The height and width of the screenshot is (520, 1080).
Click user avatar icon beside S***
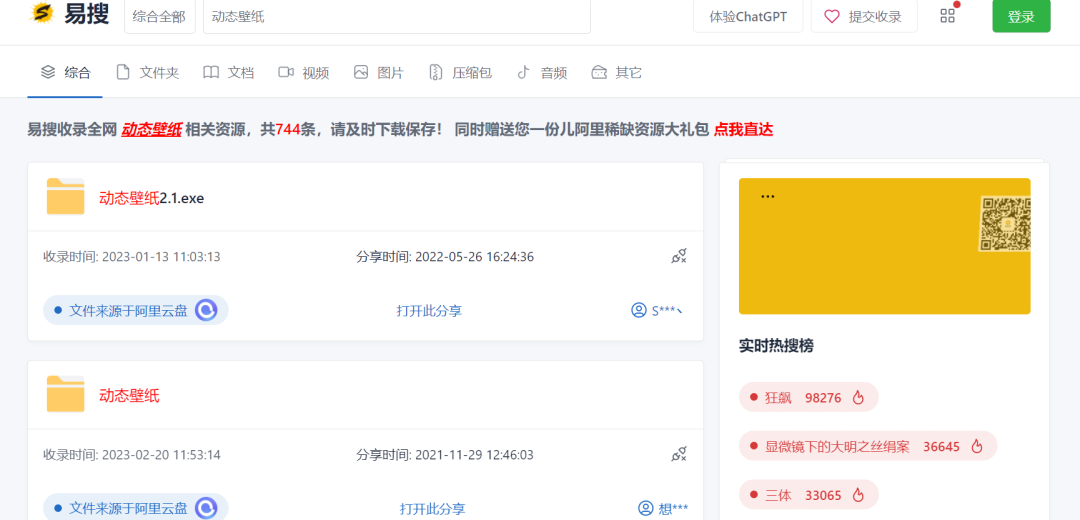[x=638, y=311]
